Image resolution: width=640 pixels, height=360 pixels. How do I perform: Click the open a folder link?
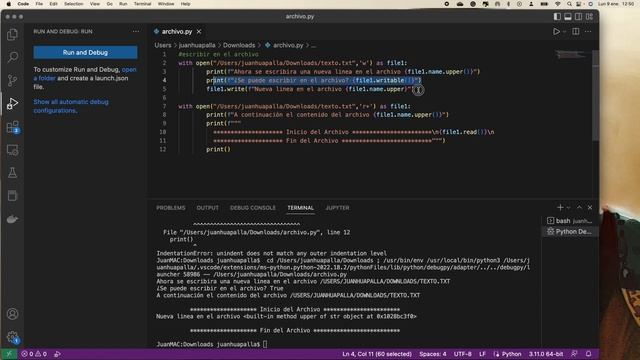pyautogui.click(x=85, y=74)
